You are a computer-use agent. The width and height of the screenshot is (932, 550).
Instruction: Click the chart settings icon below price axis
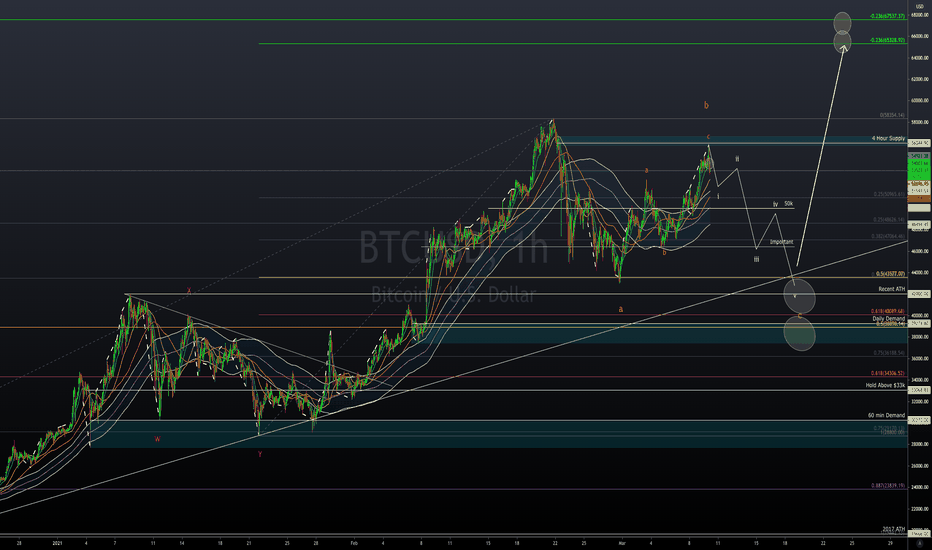[x=920, y=541]
